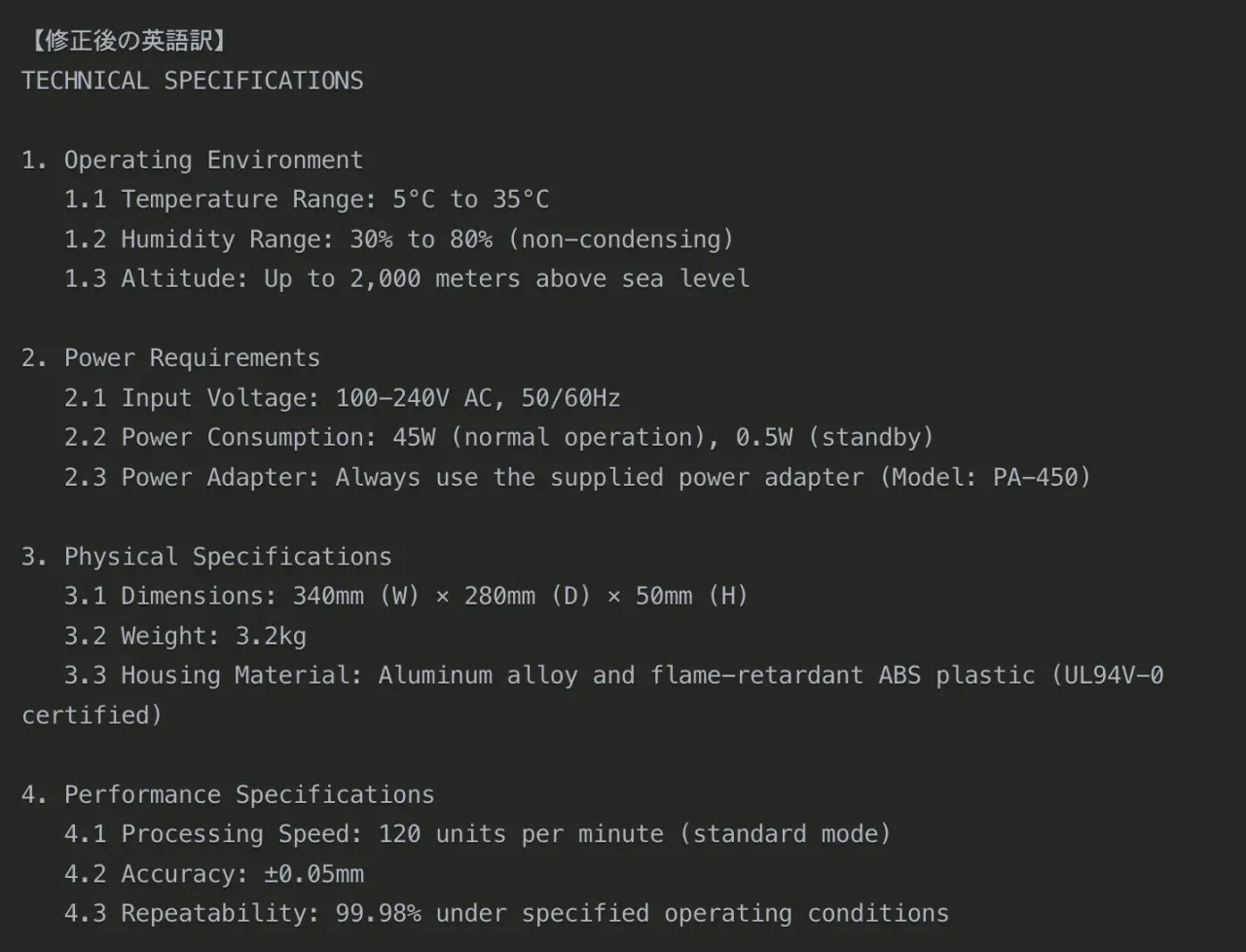Click the Temperature Range 5°C to 35°C line
The image size is (1246, 952).
[x=307, y=200]
